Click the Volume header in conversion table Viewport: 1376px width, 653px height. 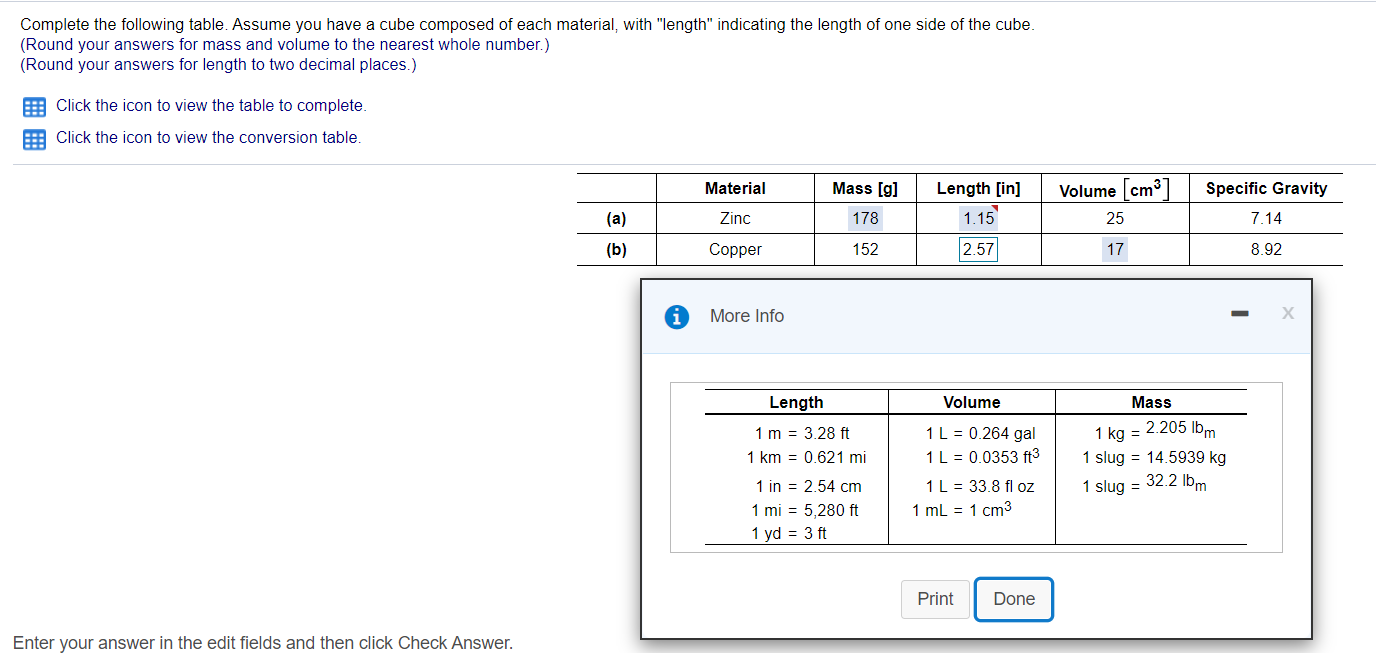coord(972,402)
